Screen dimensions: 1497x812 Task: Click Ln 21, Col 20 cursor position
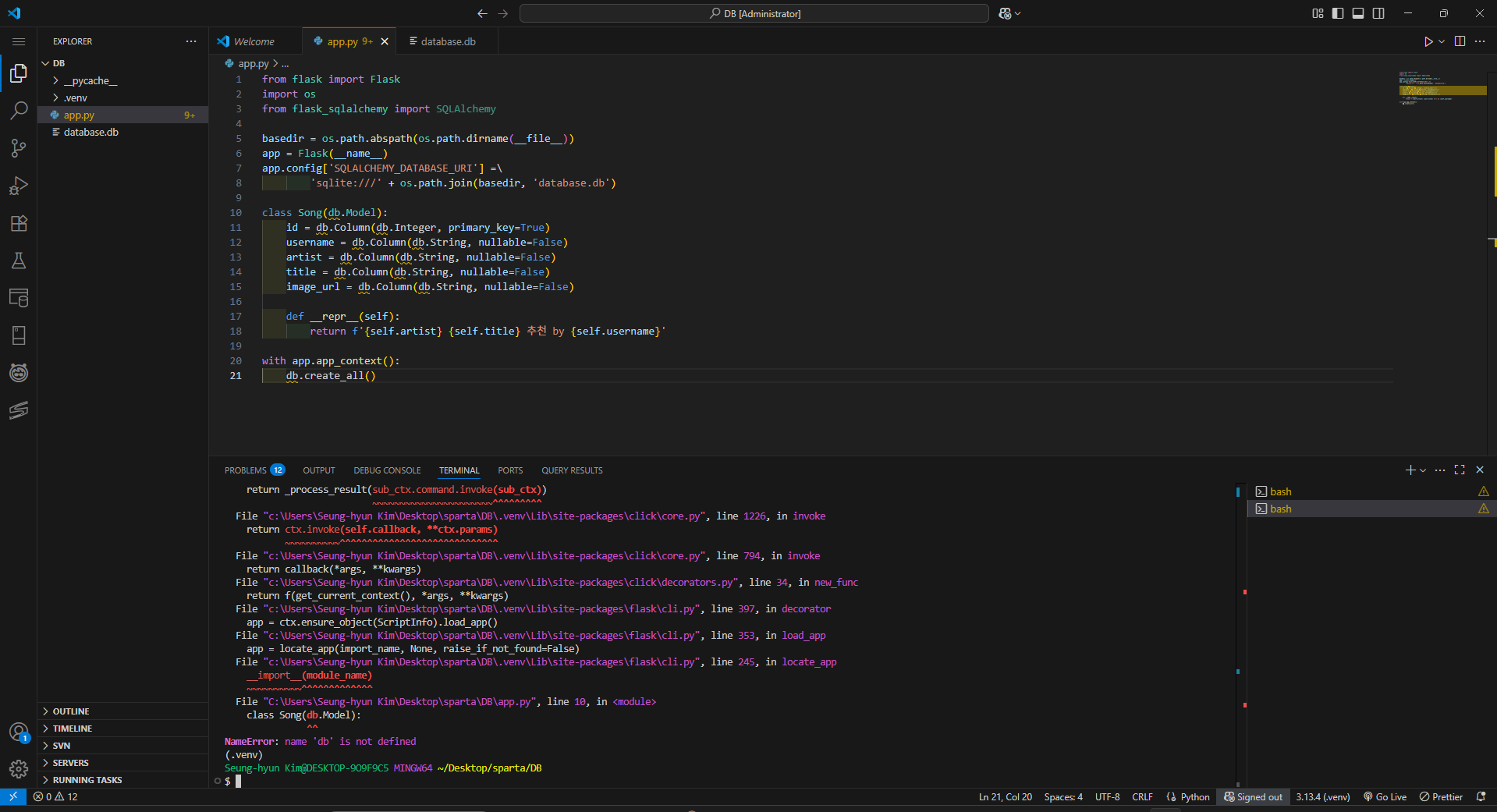(1005, 797)
